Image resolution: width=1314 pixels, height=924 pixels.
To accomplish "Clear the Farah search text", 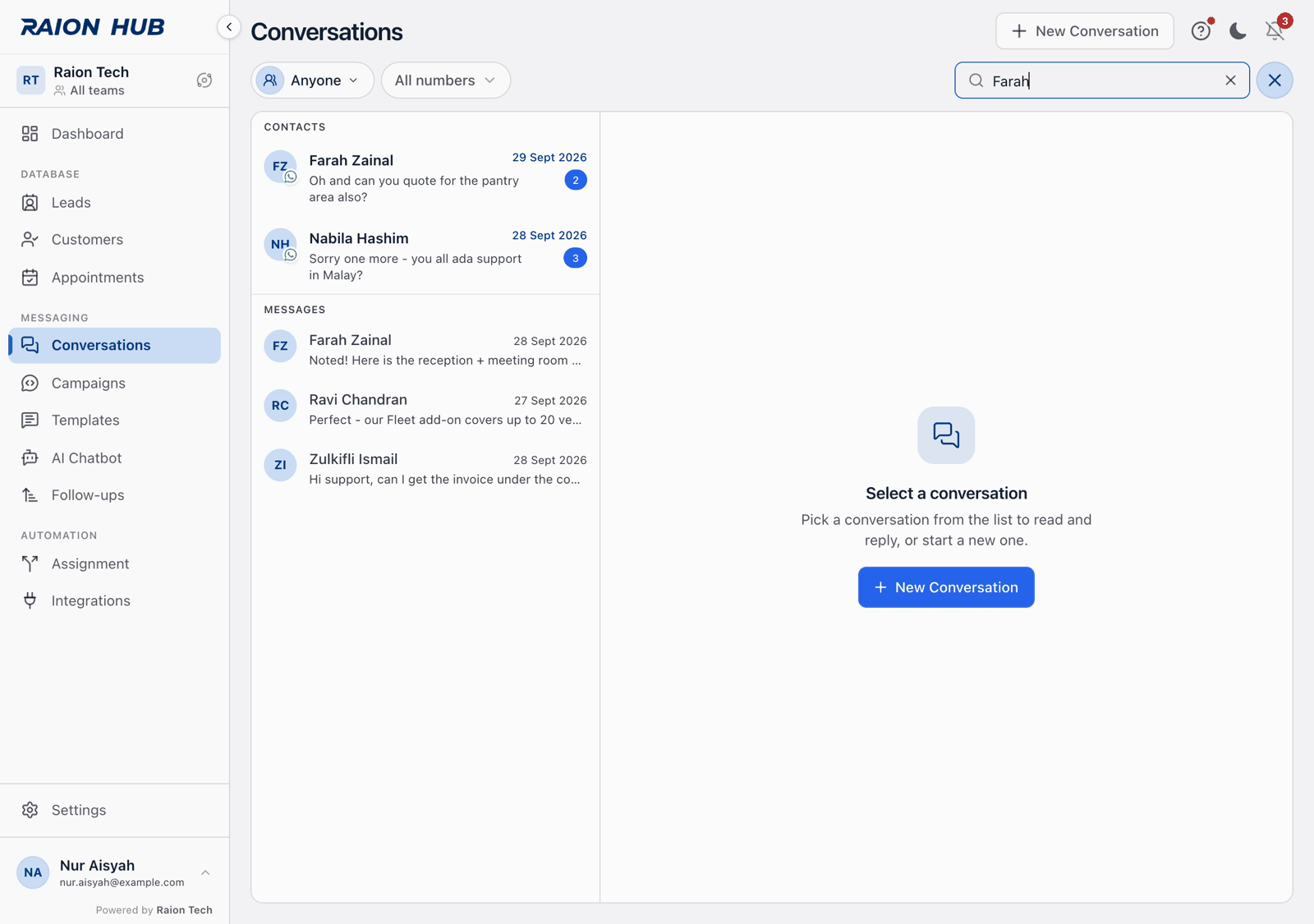I will pyautogui.click(x=1230, y=80).
